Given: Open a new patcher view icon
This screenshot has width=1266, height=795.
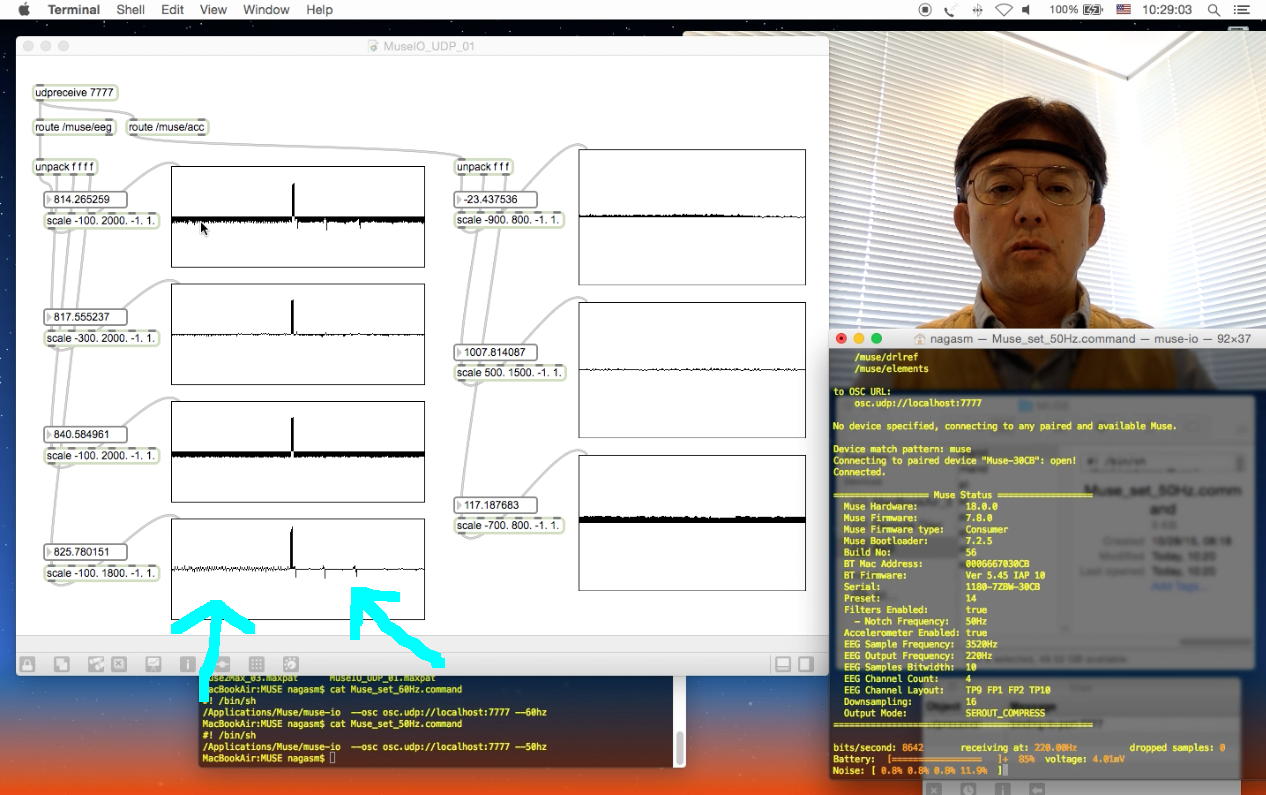Looking at the screenshot, I should pyautogui.click(x=61, y=664).
